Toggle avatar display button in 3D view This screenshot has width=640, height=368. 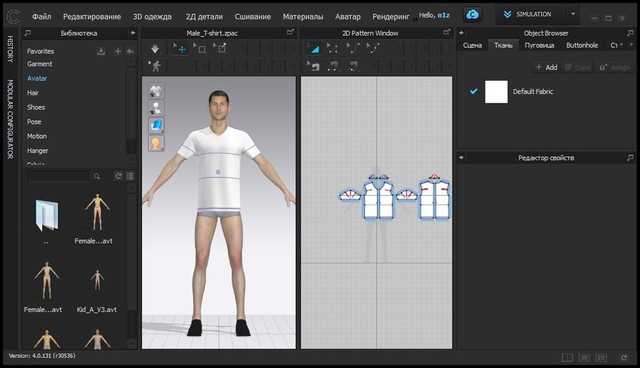click(x=156, y=108)
